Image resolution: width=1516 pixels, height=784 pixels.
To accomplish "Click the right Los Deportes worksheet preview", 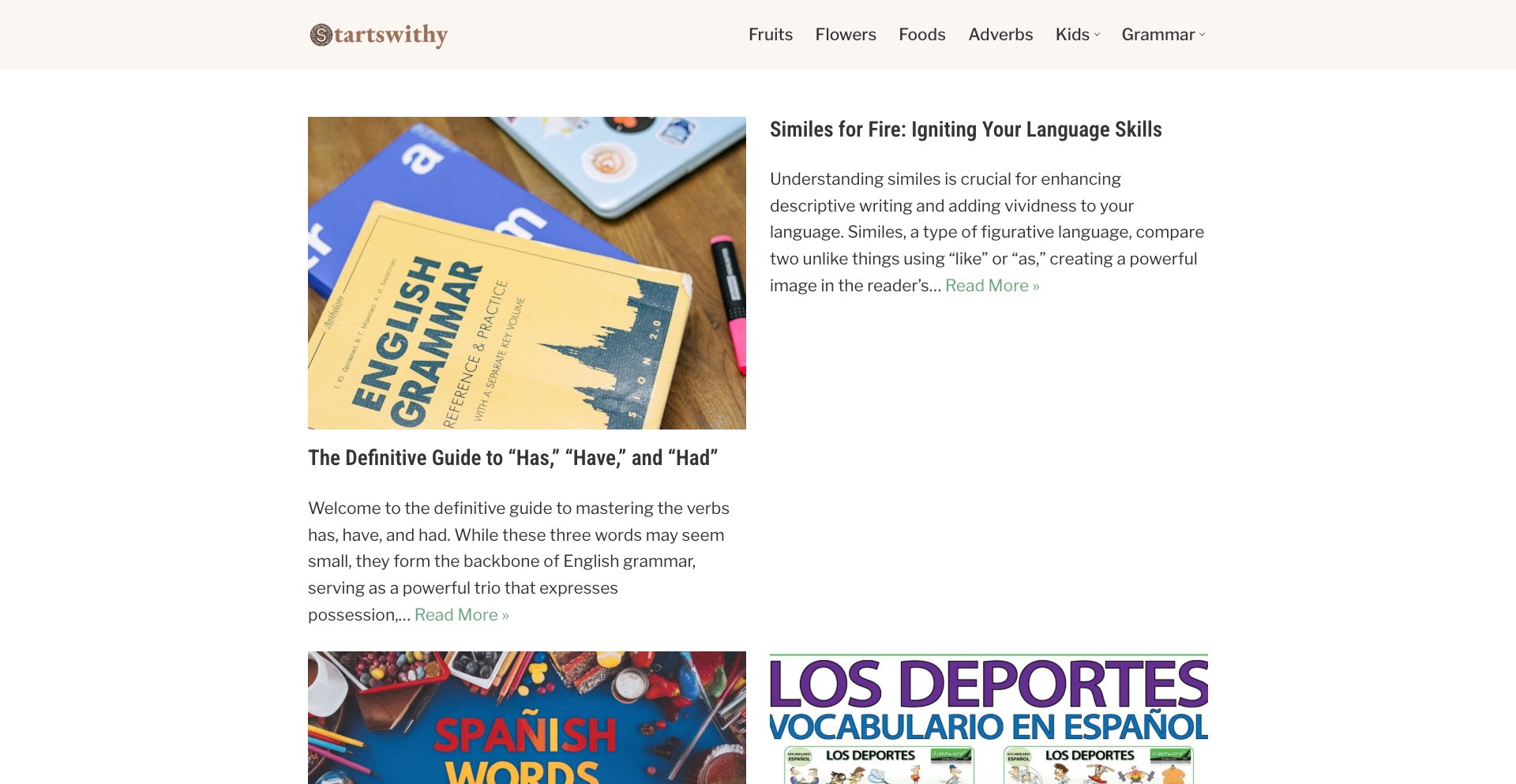I will coord(1098,764).
